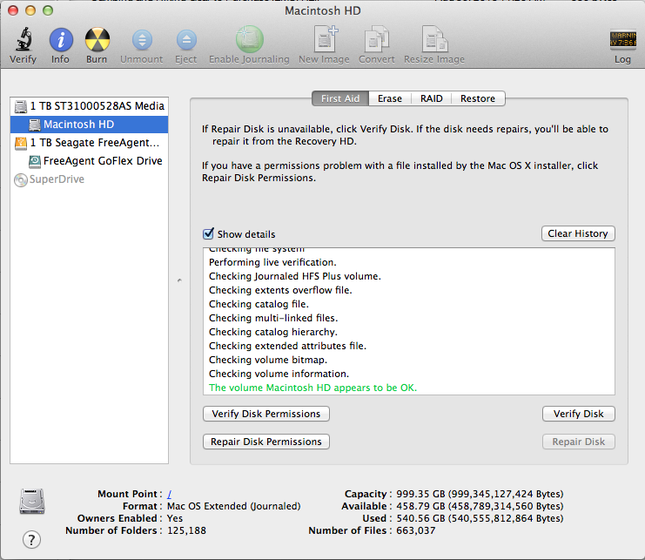This screenshot has width=645, height=560.
Task: Click the Clear History button
Action: pyautogui.click(x=578, y=234)
